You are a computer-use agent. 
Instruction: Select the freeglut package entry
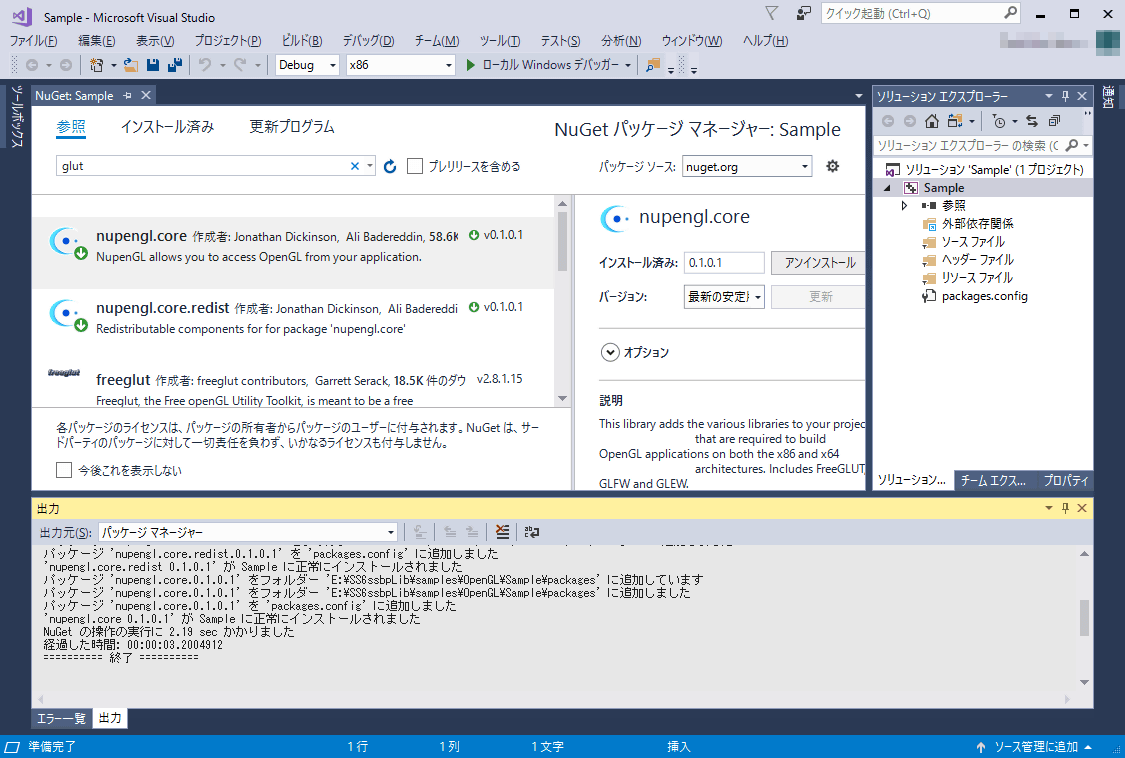point(293,384)
